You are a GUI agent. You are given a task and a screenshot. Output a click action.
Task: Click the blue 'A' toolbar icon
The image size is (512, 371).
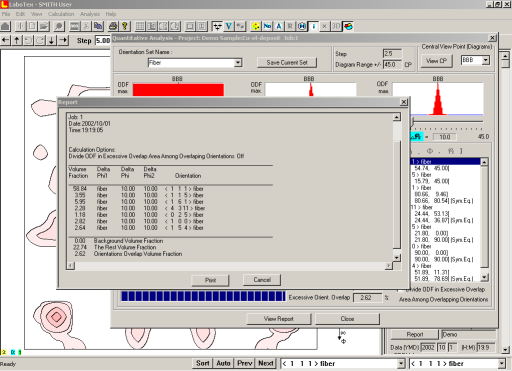click(279, 26)
